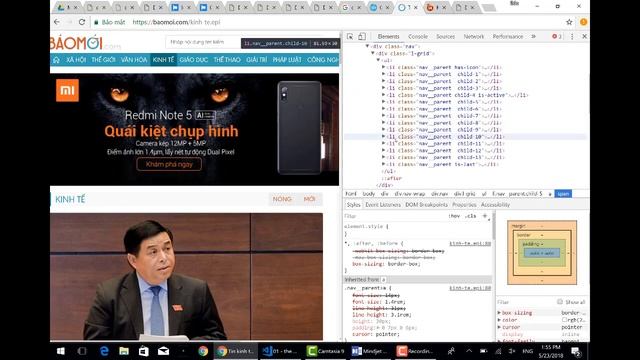Viewport: 640px width, 360px height.
Task: Toggle the device toolbar icon in DevTools
Action: pyautogui.click(x=362, y=36)
